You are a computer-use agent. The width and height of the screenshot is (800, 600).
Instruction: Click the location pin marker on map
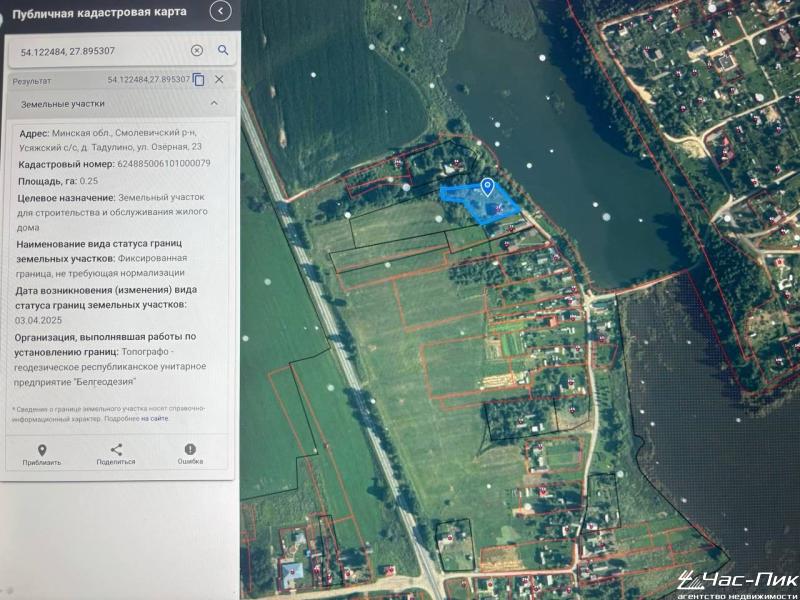click(x=487, y=187)
